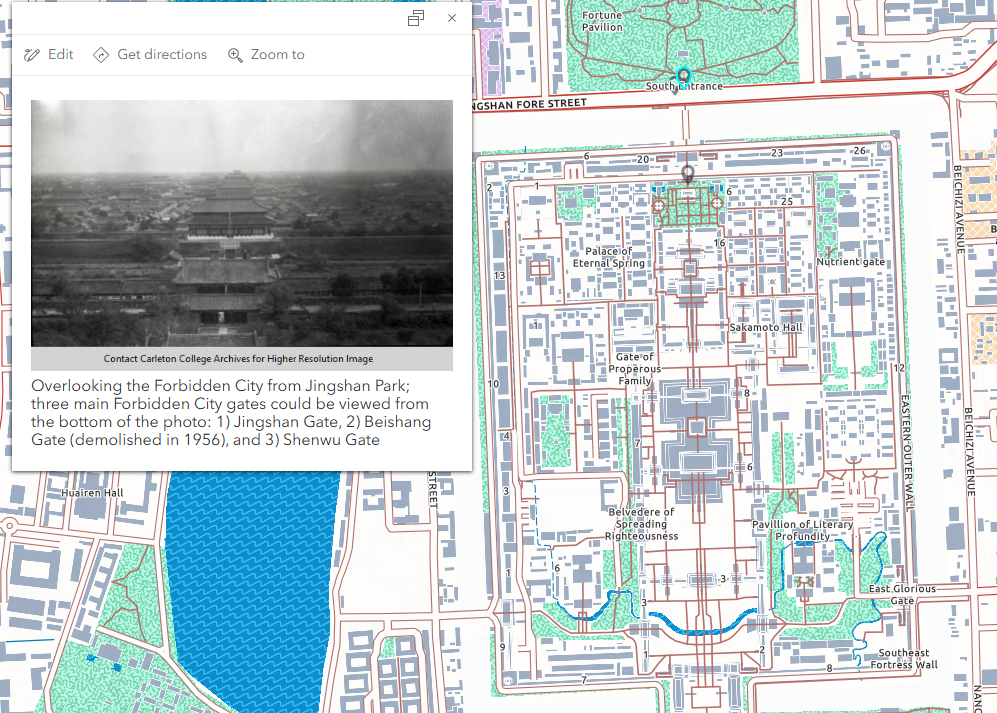Click the Palace of Eternal Spring label

[x=609, y=257]
